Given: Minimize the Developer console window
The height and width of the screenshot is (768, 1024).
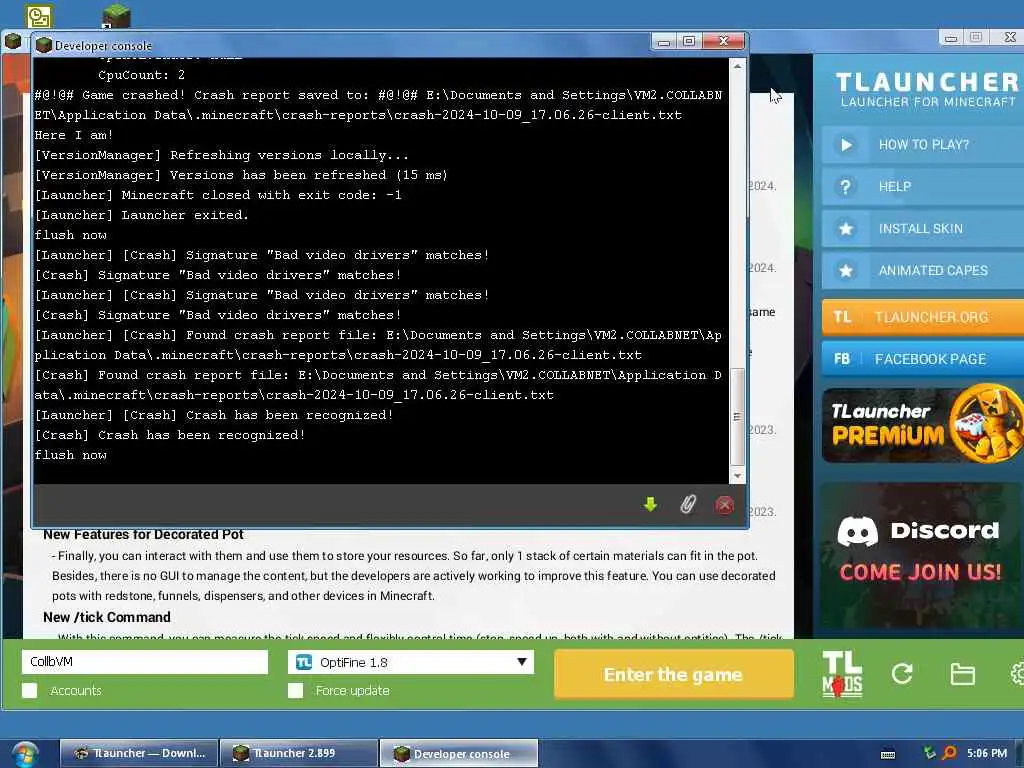Looking at the screenshot, I should (664, 42).
